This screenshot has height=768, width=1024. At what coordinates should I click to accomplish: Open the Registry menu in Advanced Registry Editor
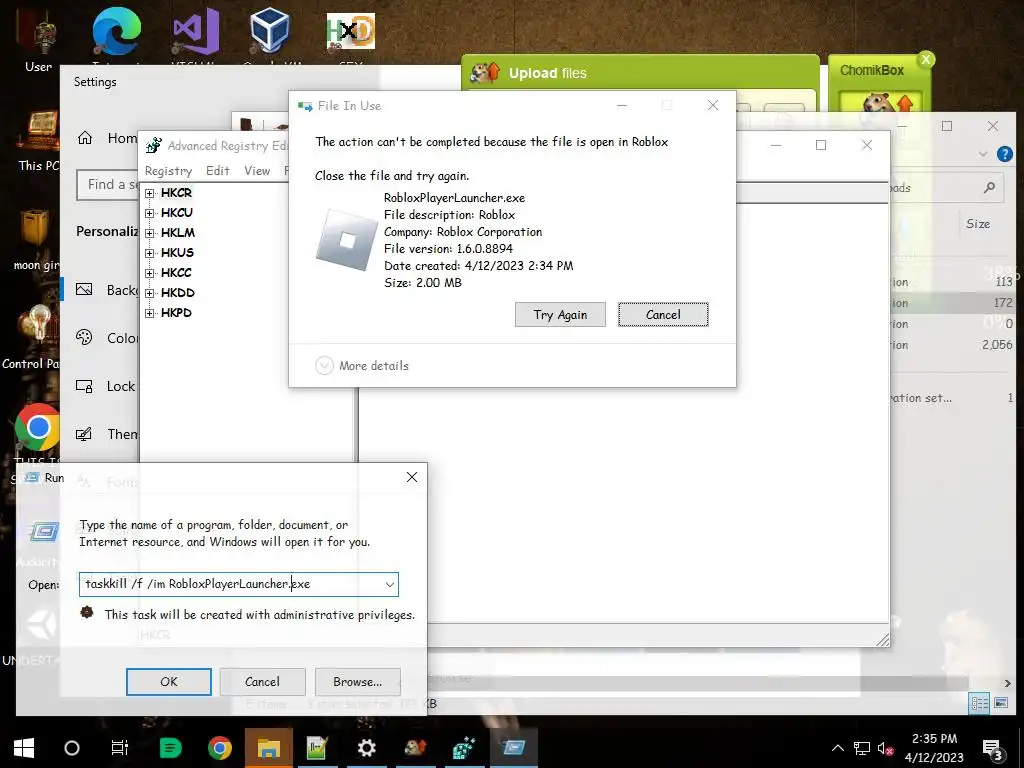pyautogui.click(x=168, y=170)
